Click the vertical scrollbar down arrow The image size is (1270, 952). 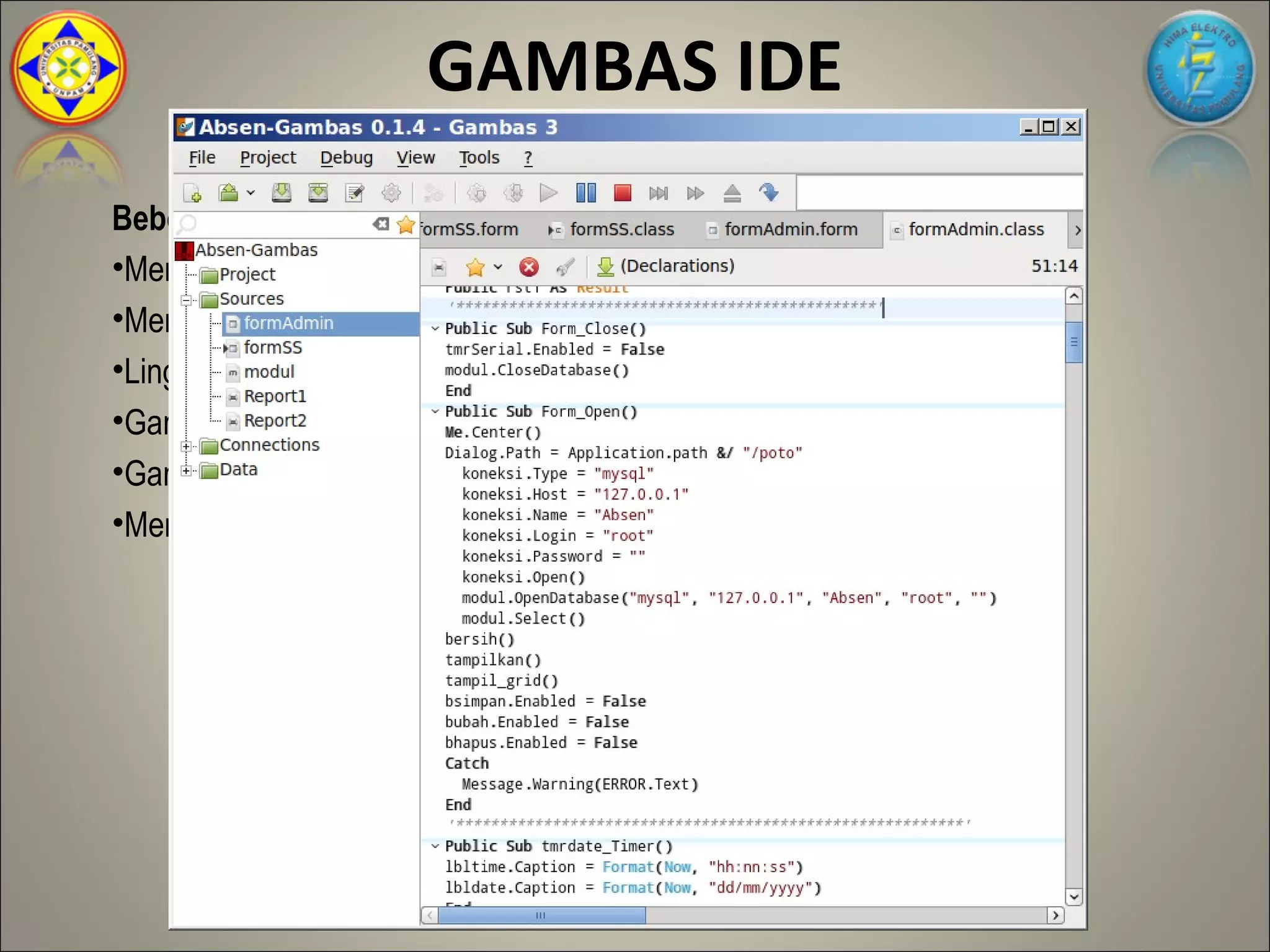click(x=1074, y=896)
